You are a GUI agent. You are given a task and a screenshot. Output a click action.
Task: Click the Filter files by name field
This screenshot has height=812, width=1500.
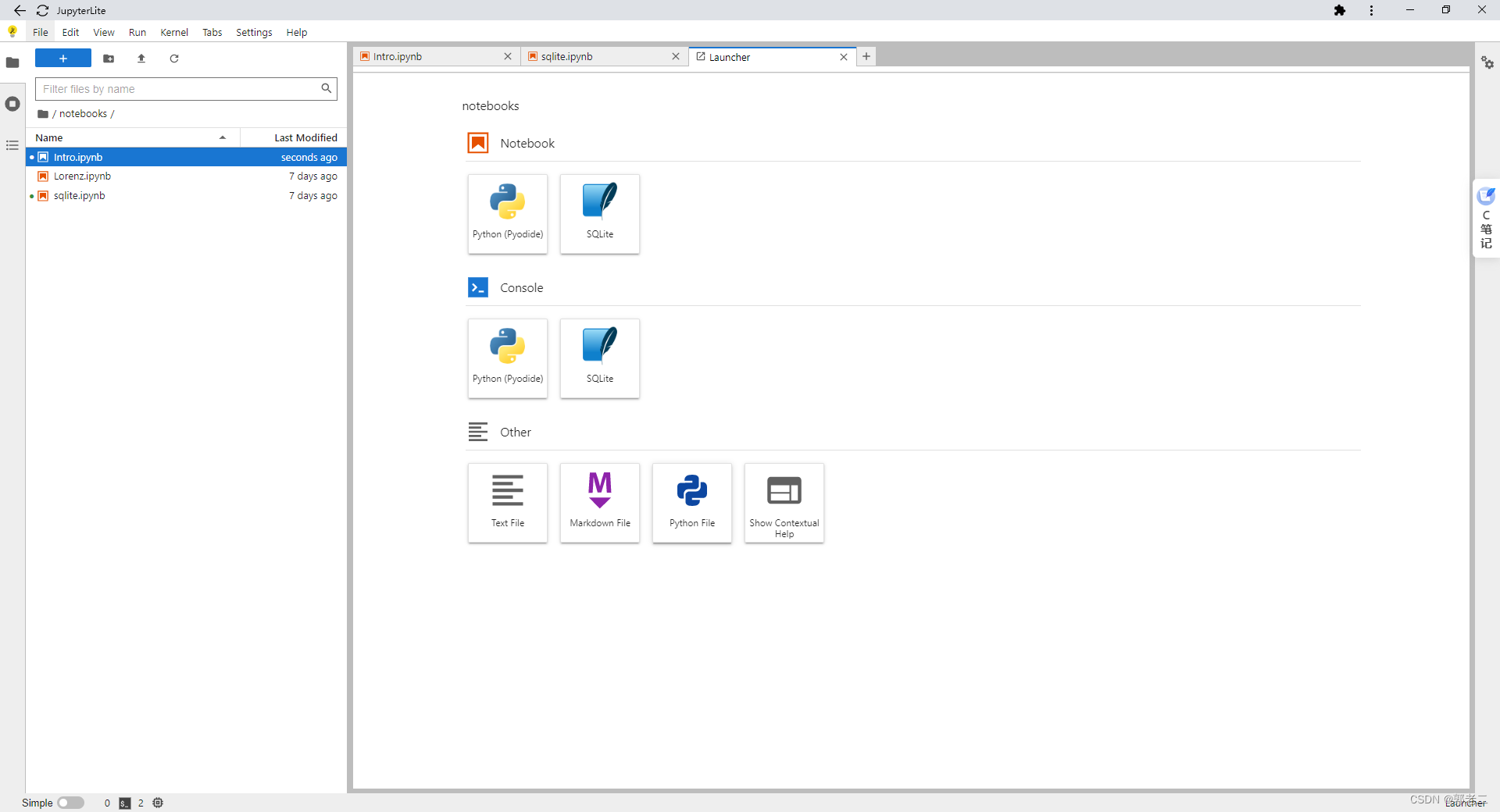(186, 89)
